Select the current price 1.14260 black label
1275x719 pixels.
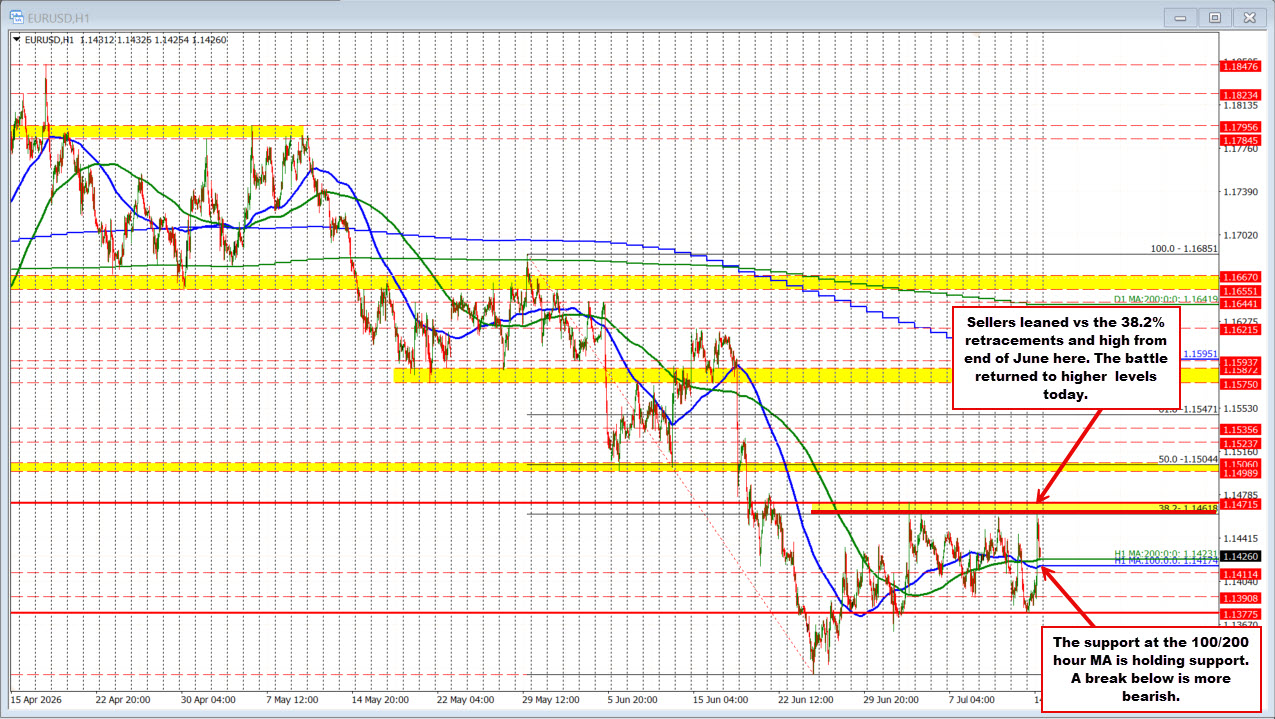coord(1240,556)
